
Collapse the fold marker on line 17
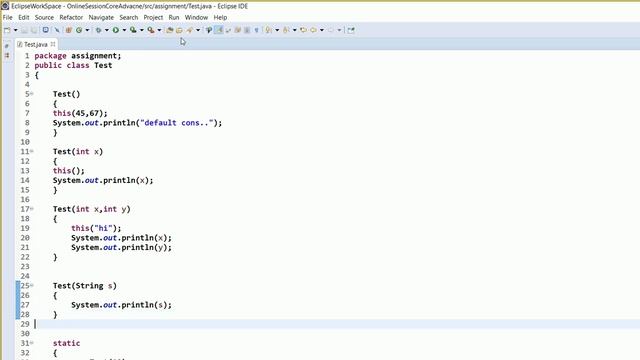(x=32, y=209)
